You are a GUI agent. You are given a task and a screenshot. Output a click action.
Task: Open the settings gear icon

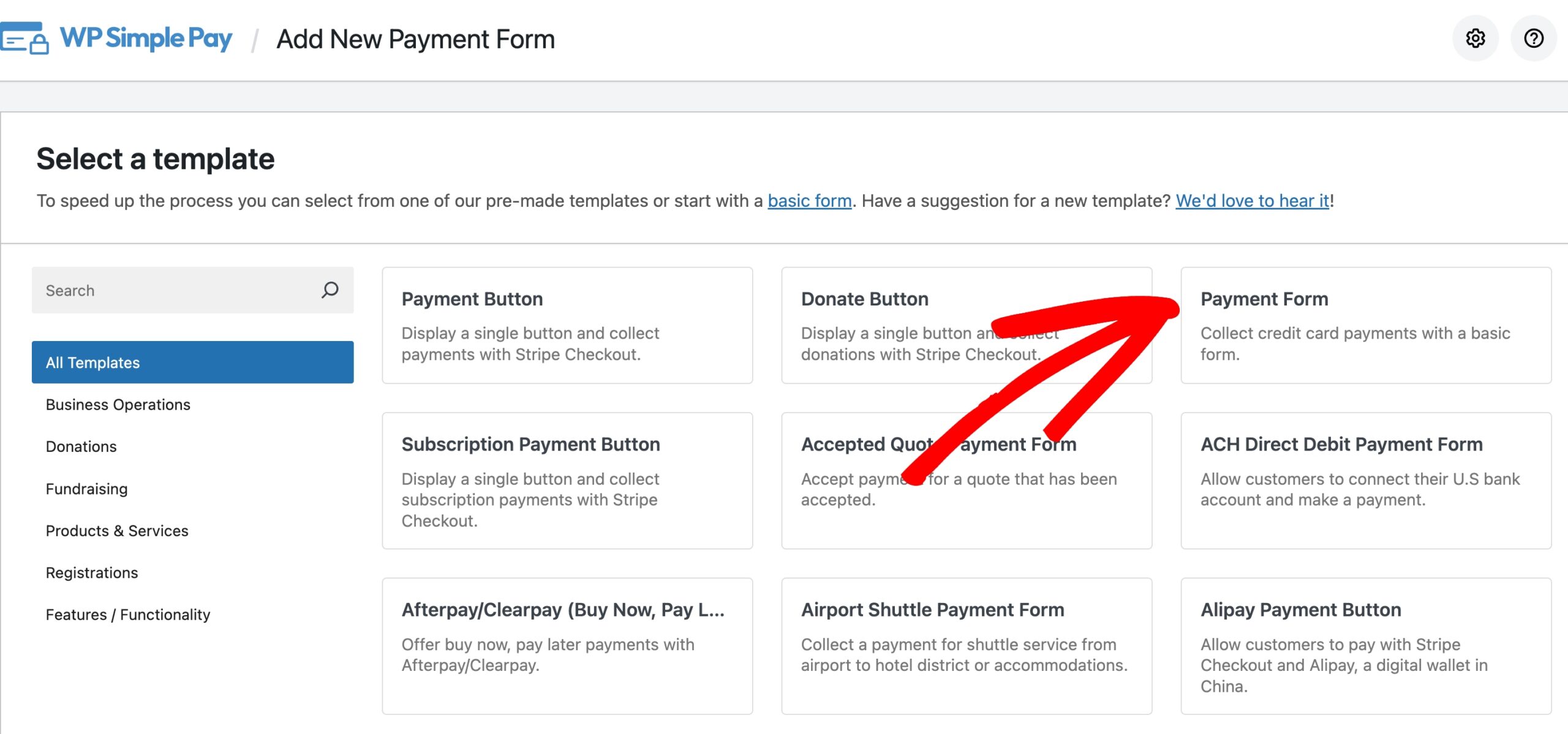click(1475, 39)
